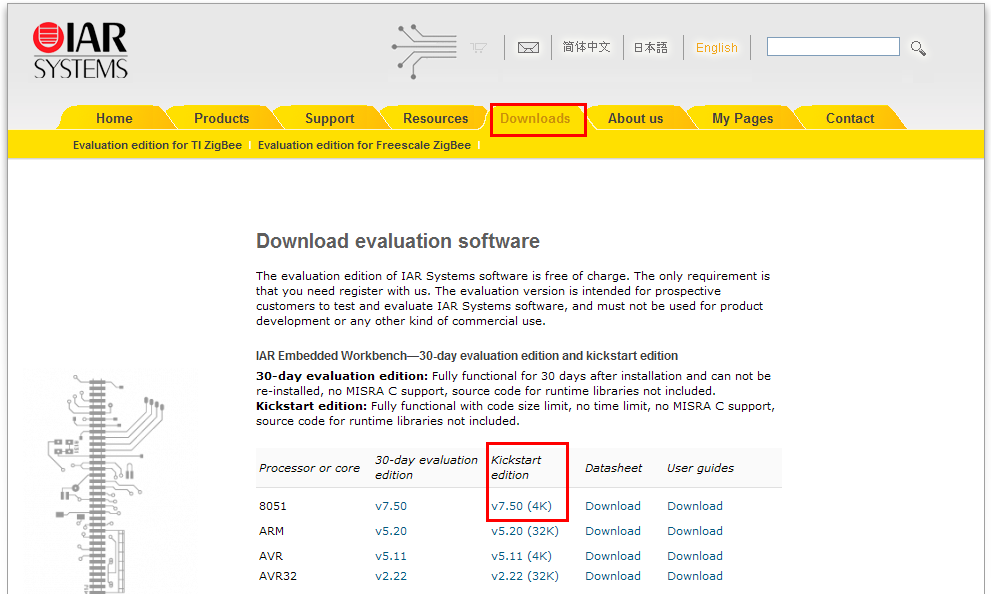Click the 'ARM' processor row label
This screenshot has width=991, height=594.
click(271, 531)
